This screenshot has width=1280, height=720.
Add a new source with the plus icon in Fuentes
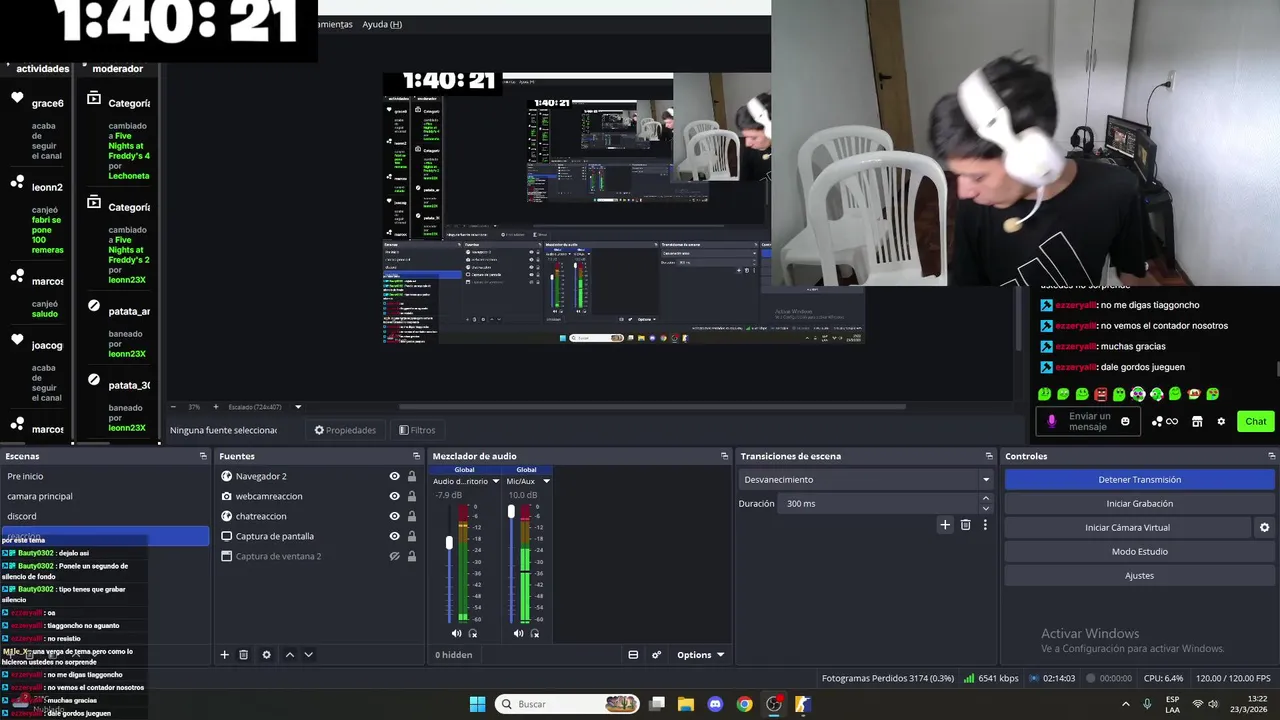[x=224, y=655]
